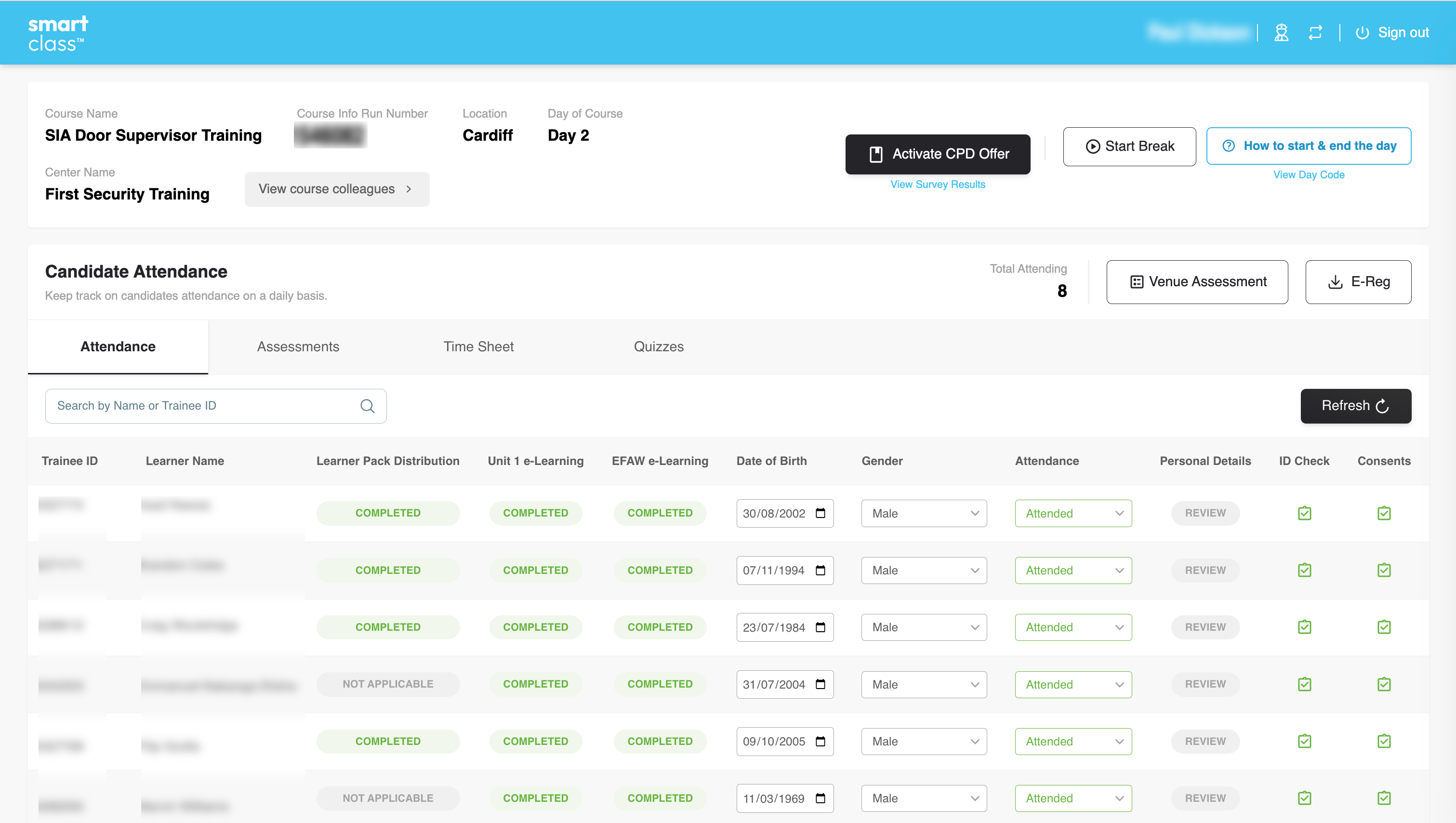Open calendar picker for date 07/11/1994
The image size is (1456, 823).
[x=821, y=571]
